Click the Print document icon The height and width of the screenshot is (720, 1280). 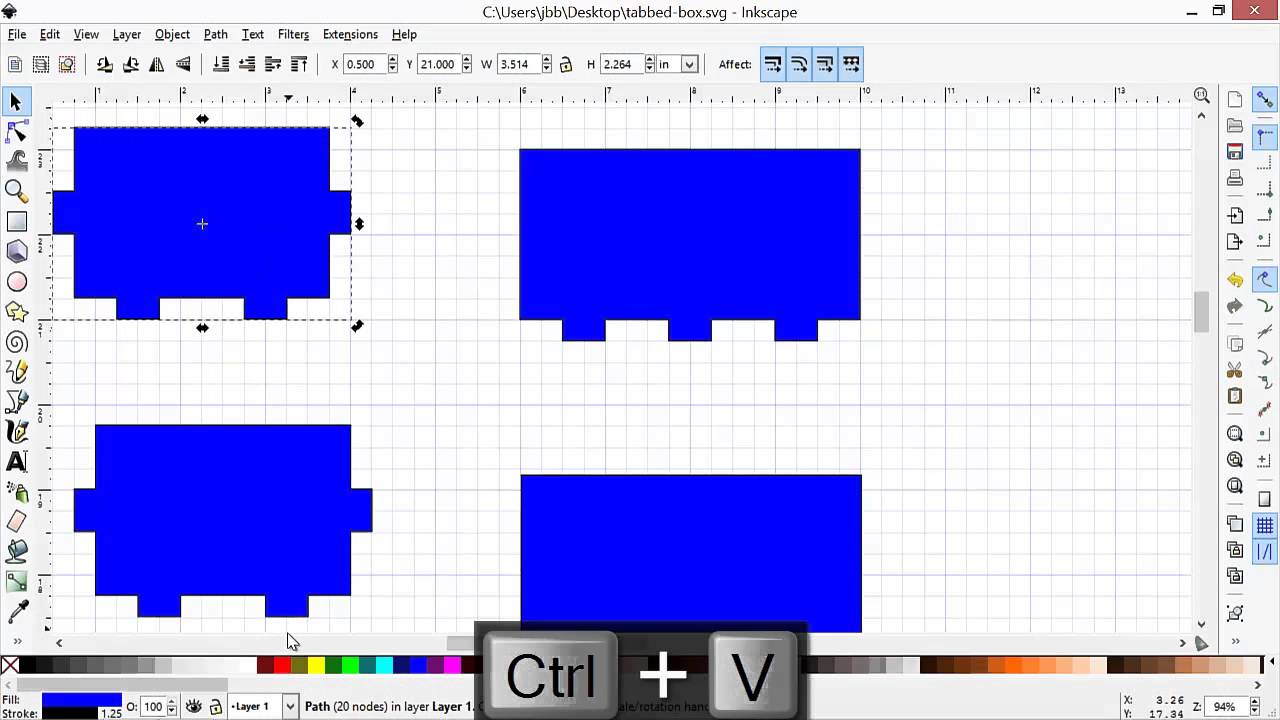click(x=1235, y=179)
